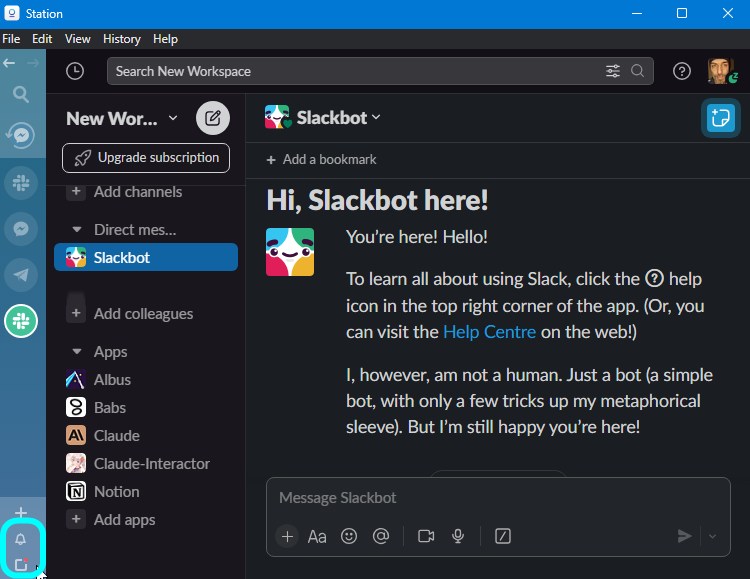Open Slackbot conversation details dropdown
750x579 pixels.
(339, 118)
